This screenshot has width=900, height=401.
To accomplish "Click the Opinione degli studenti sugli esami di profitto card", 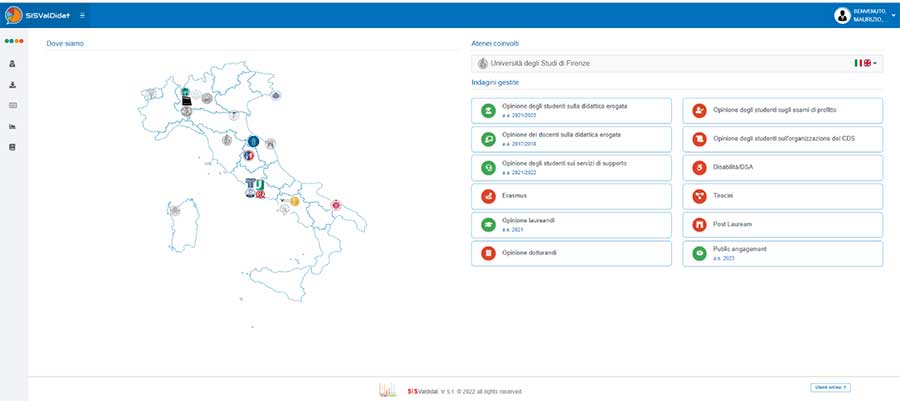I will click(x=783, y=110).
